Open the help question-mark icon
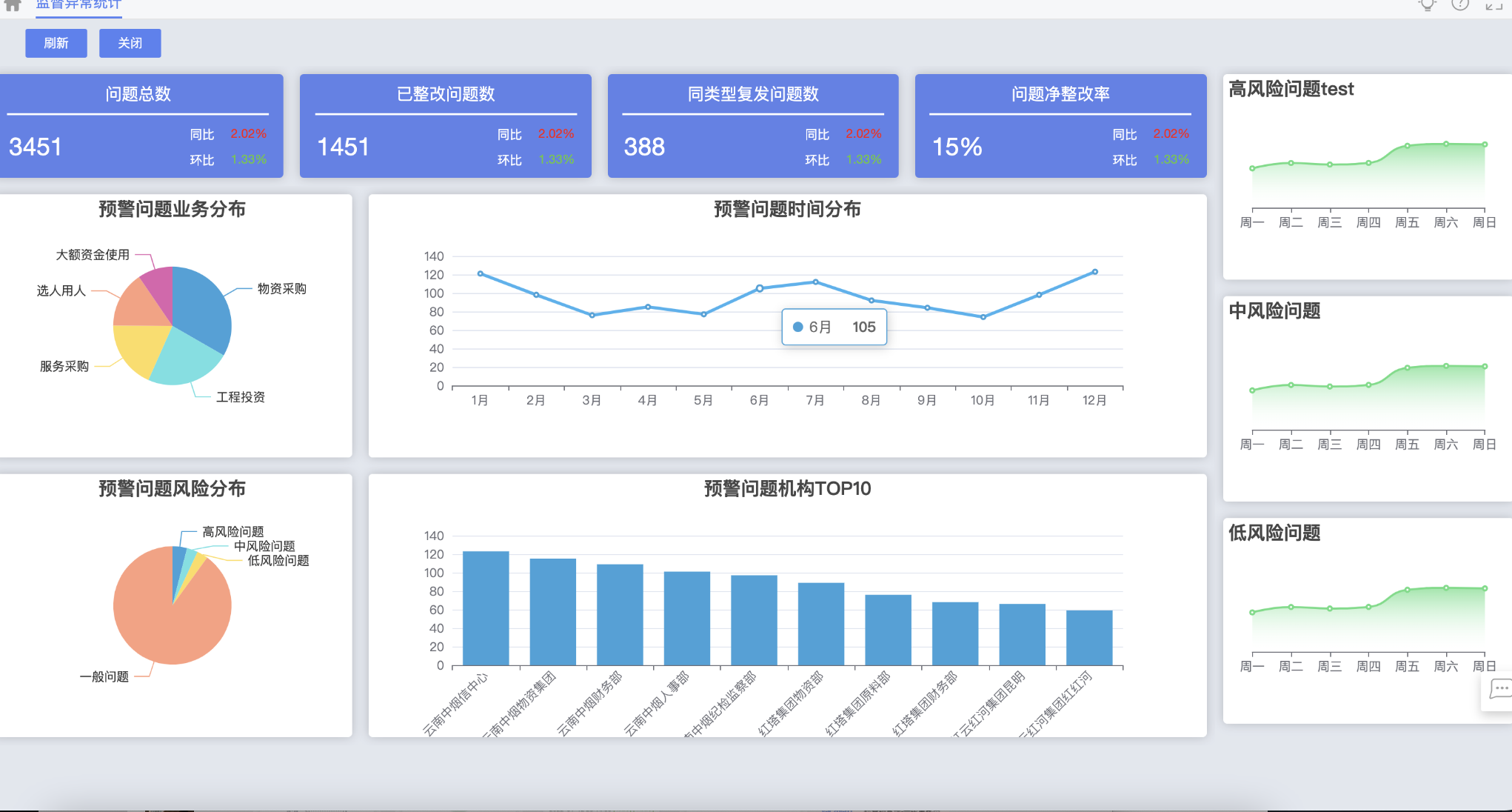Image resolution: width=1512 pixels, height=812 pixels. tap(1459, 4)
